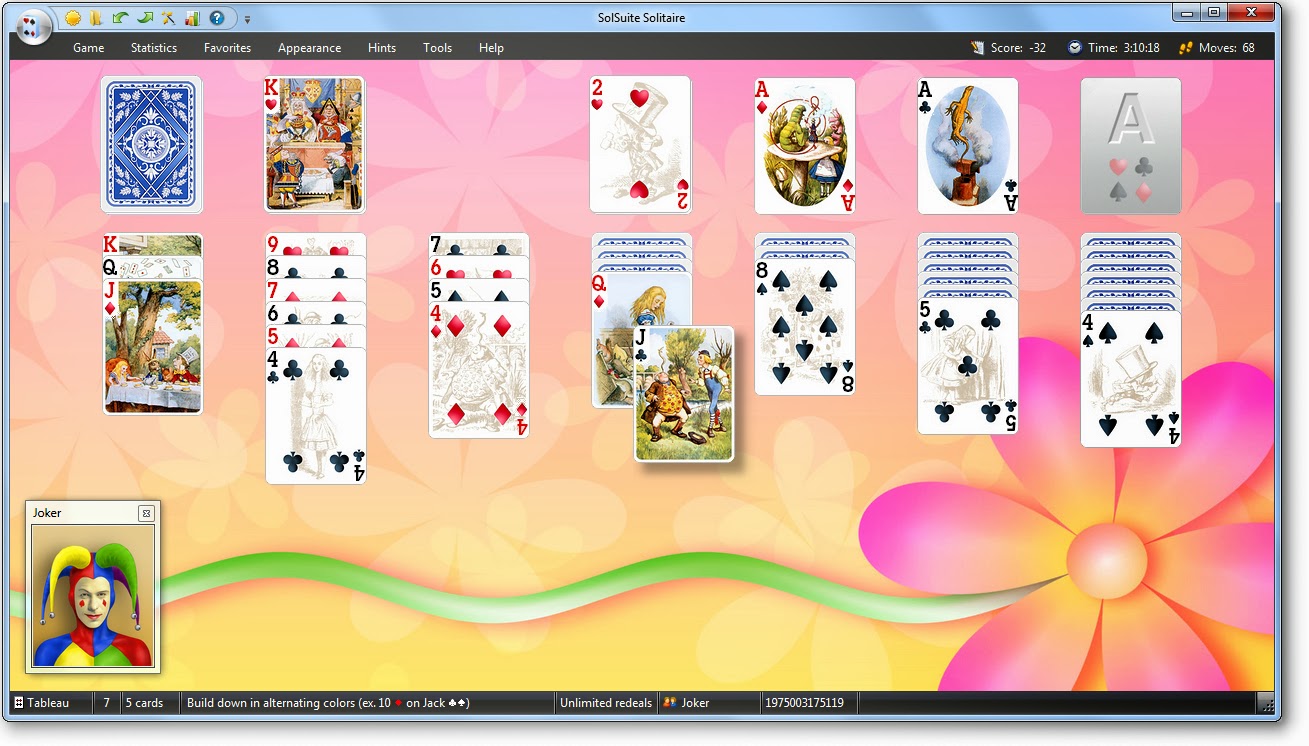
Task: Deal from the blue face-down stock pile
Action: (x=152, y=145)
